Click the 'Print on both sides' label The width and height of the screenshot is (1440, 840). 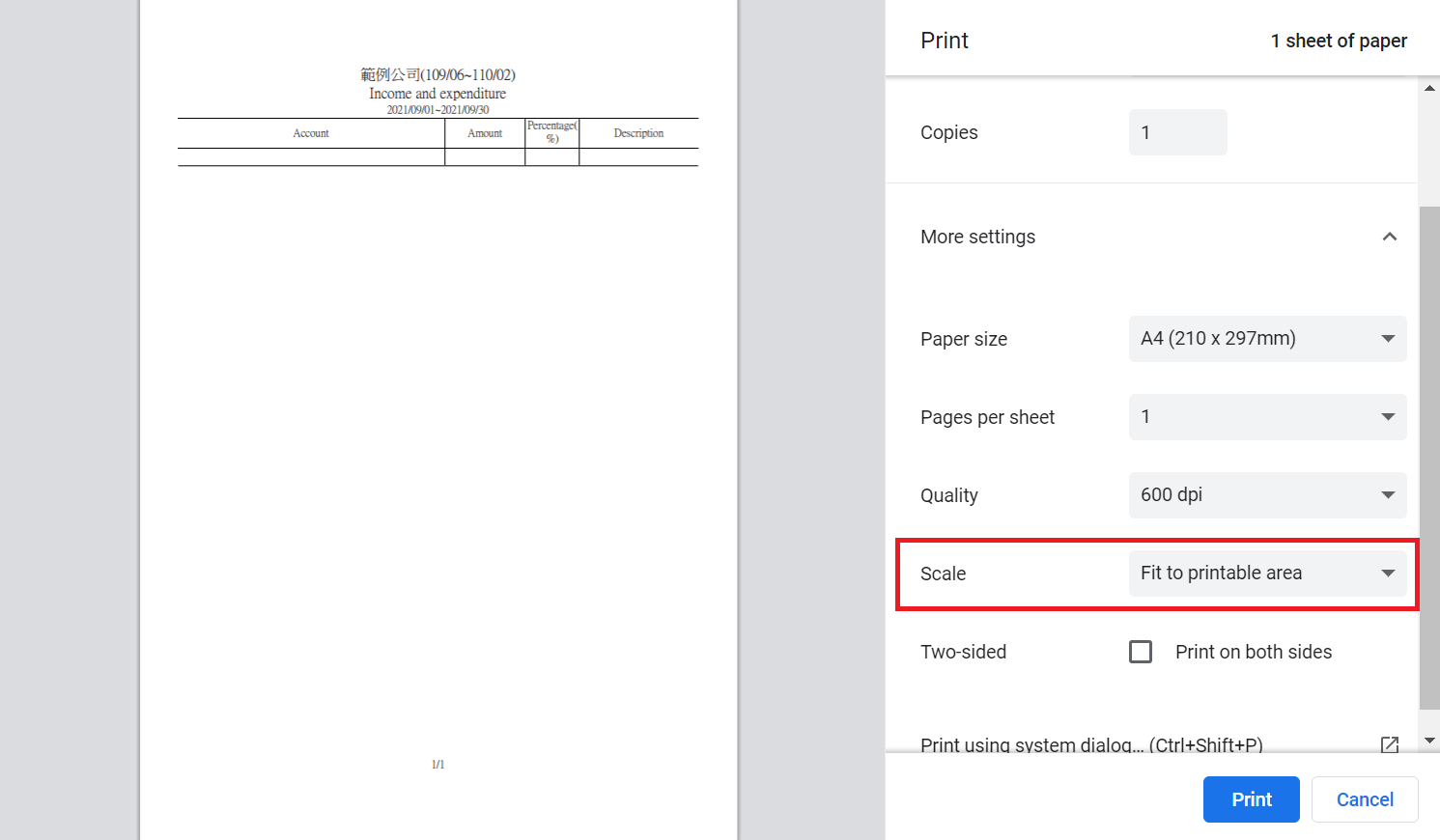tap(1253, 652)
